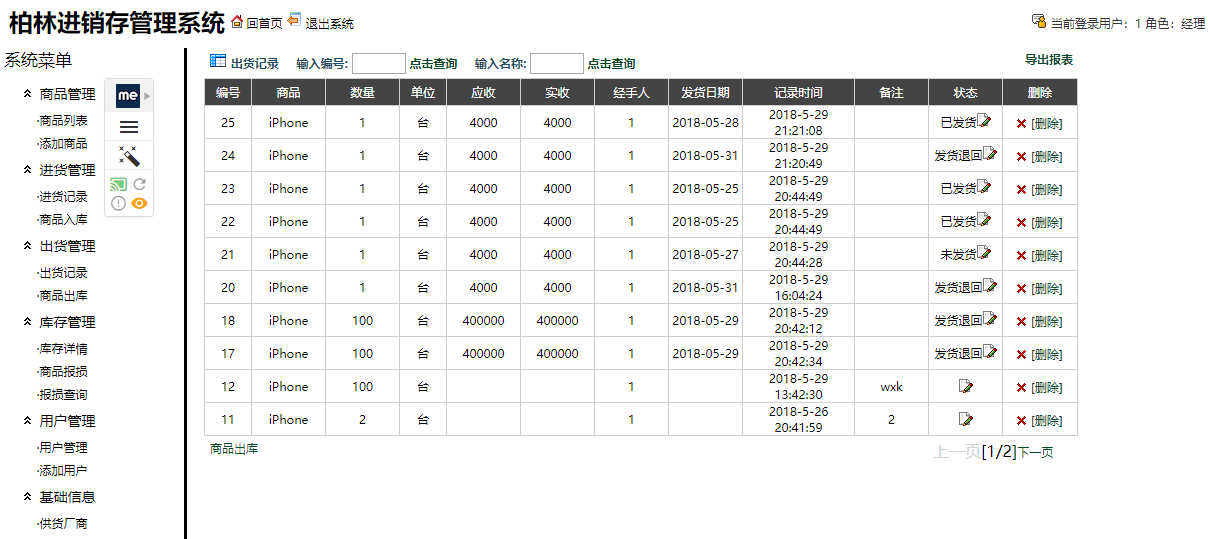Image resolution: width=1208 pixels, height=539 pixels.
Task: Open 商品报损 in sidebar menu
Action: coord(63,371)
